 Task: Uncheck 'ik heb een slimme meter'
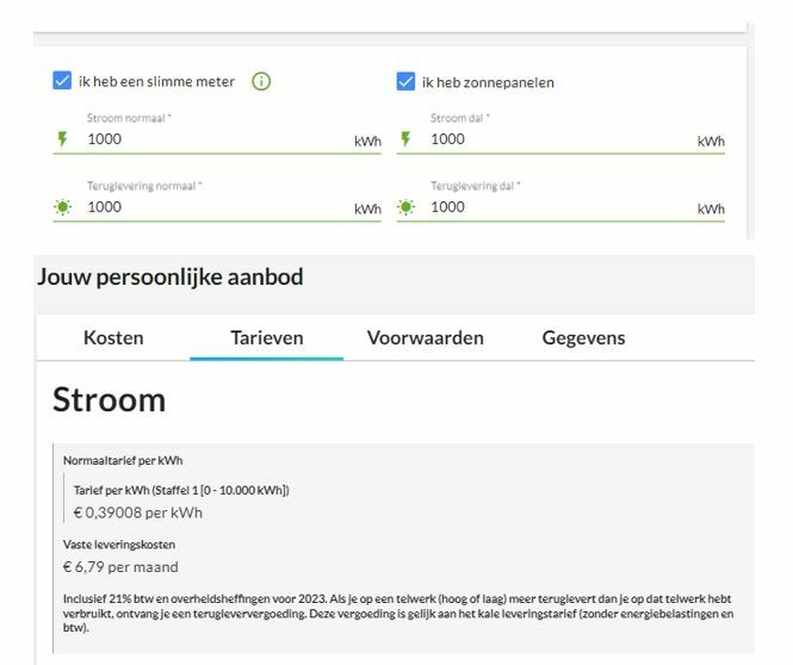(x=62, y=81)
